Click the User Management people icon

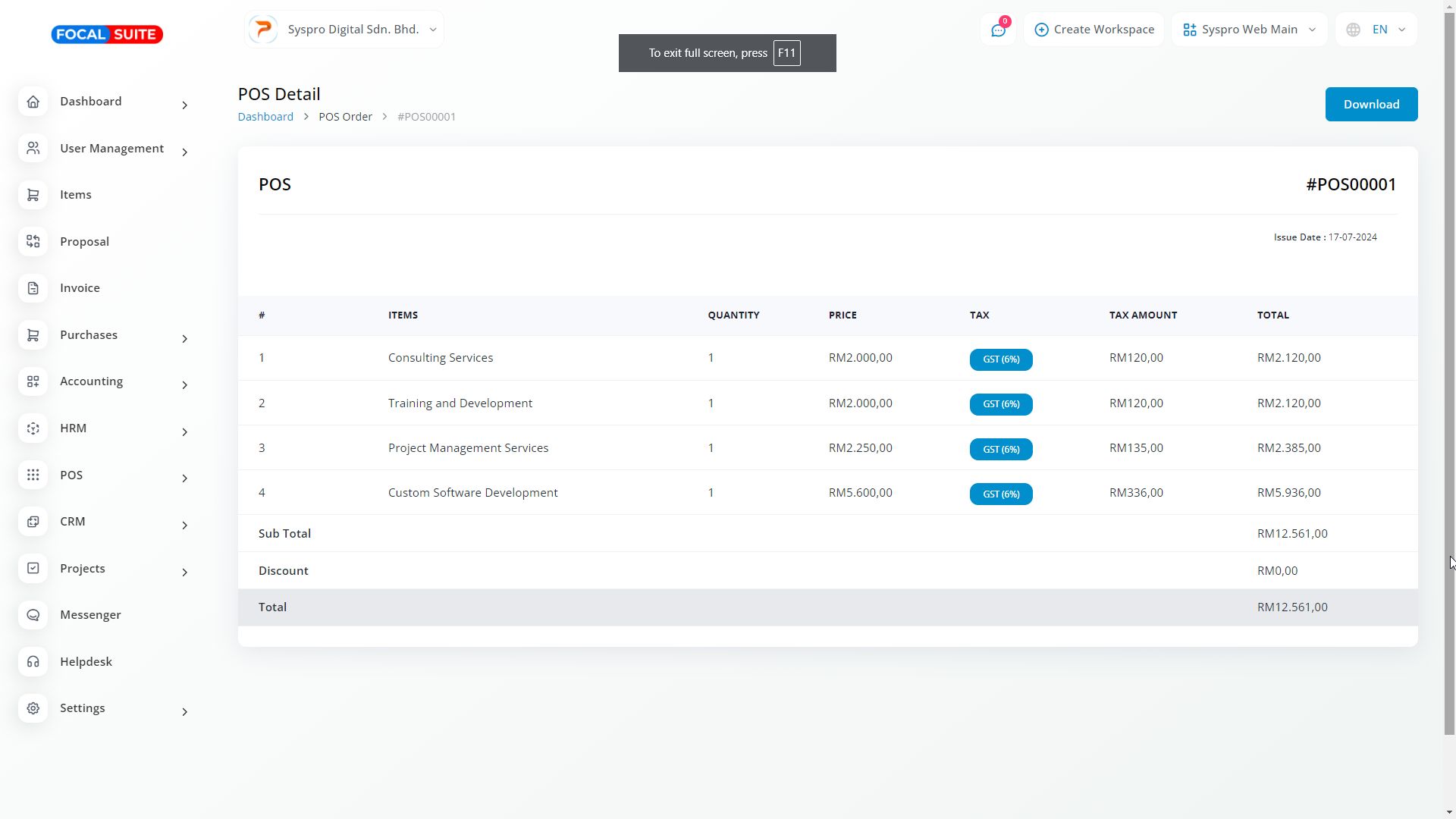pos(33,149)
